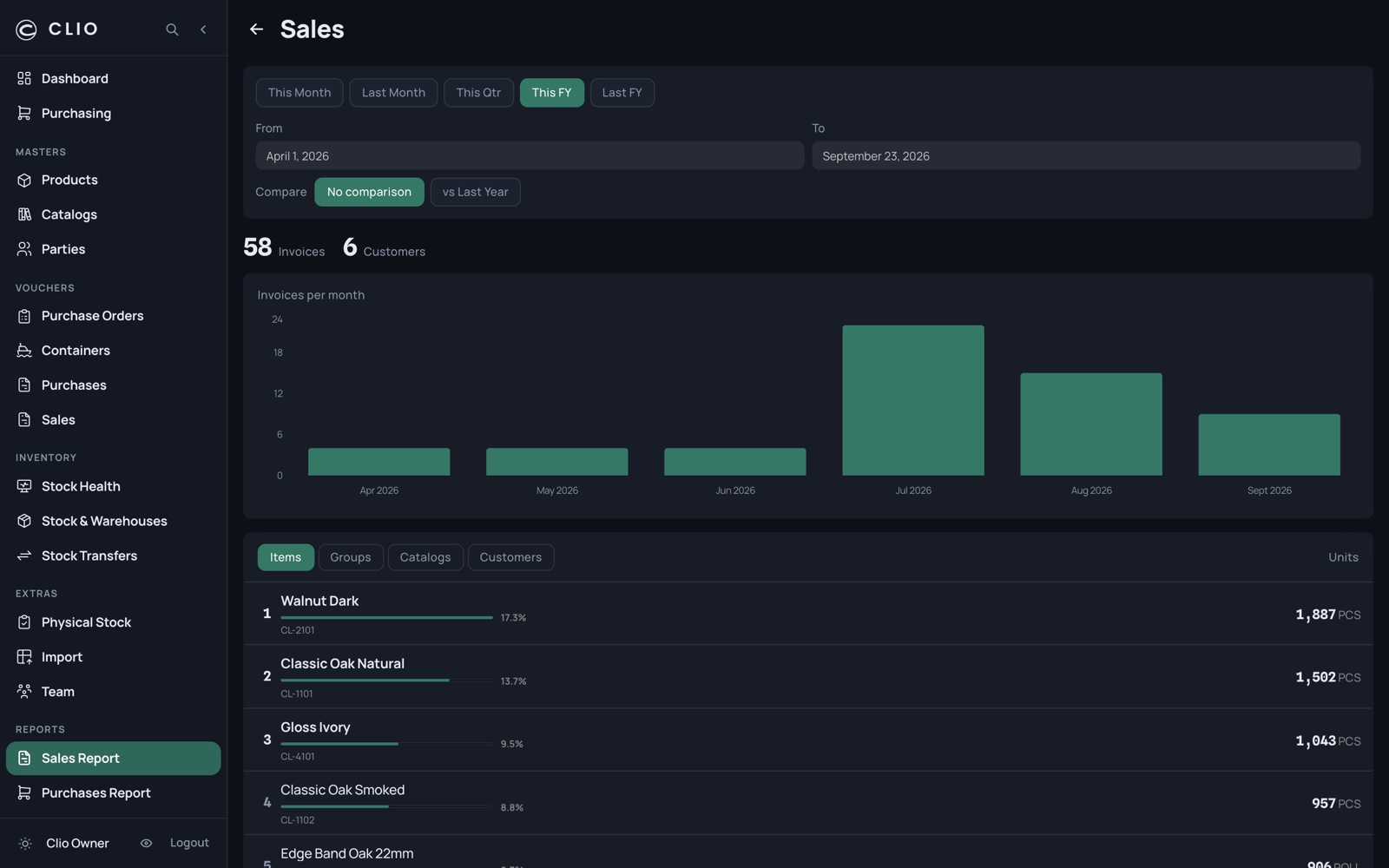
Task: Toggle light theme via sun icon
Action: point(25,844)
